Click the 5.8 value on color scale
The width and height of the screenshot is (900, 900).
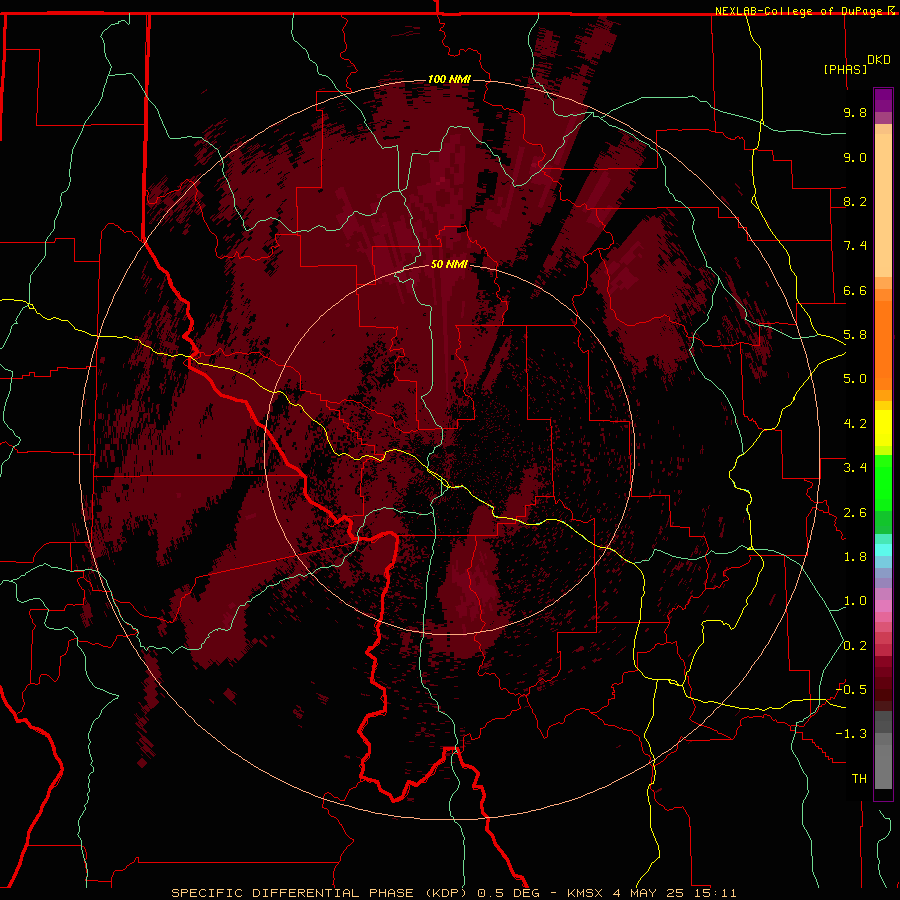pos(855,335)
